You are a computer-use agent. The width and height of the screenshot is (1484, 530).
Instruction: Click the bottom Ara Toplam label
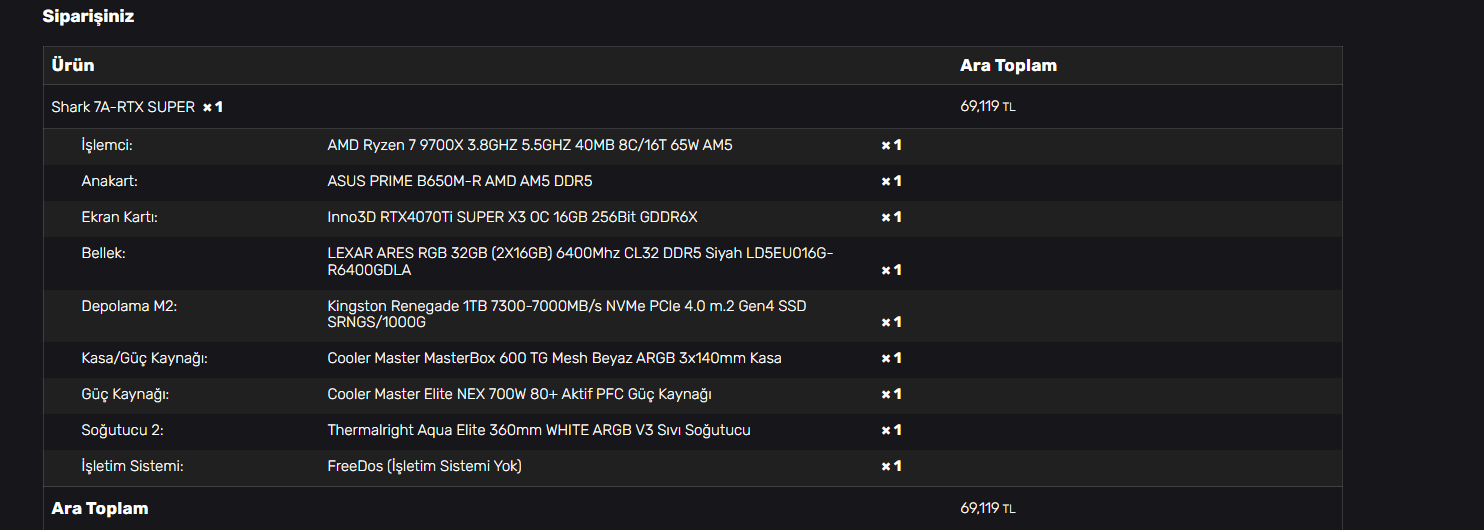tap(100, 508)
